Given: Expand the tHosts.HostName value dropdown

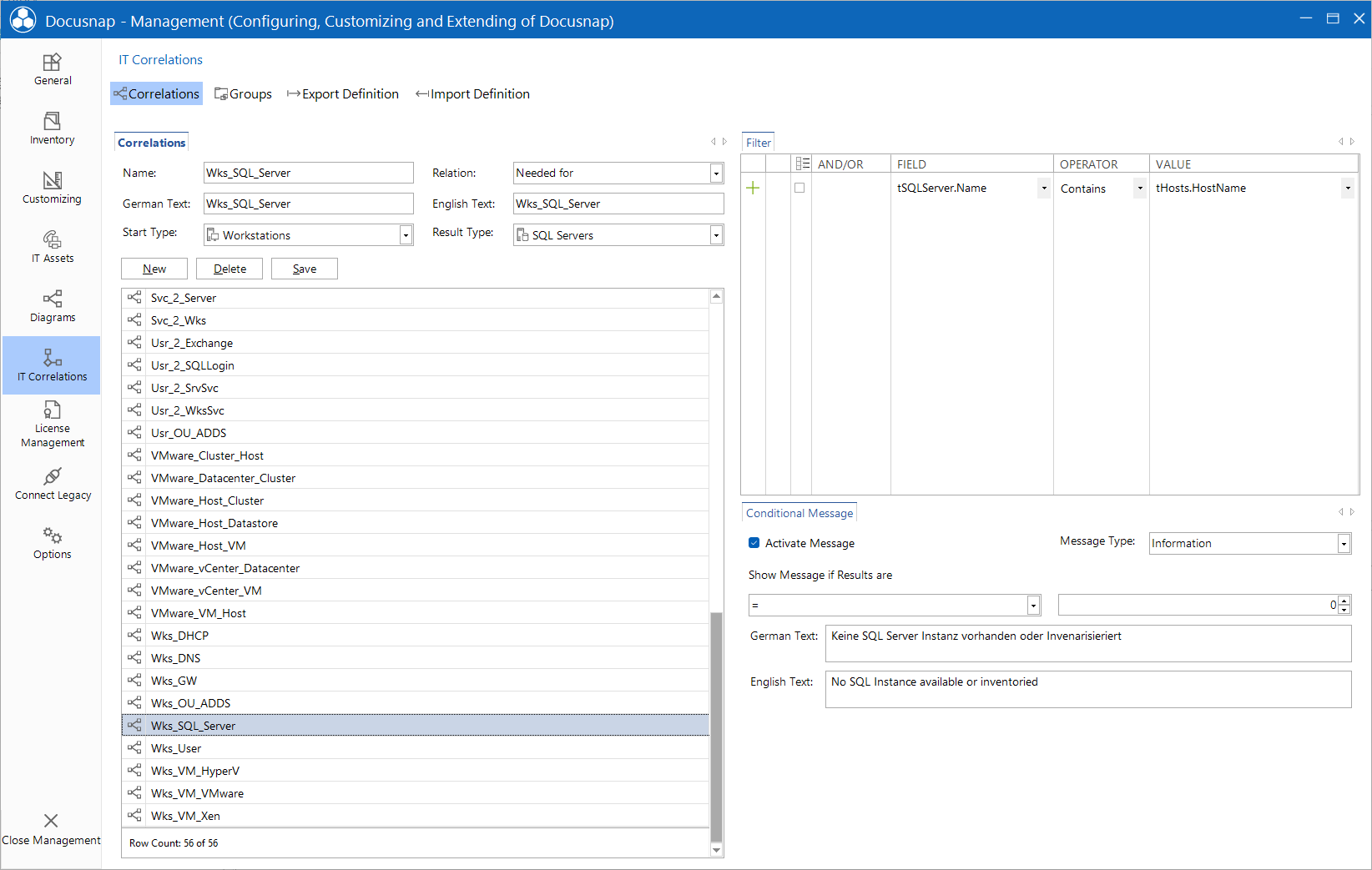Looking at the screenshot, I should (1348, 189).
